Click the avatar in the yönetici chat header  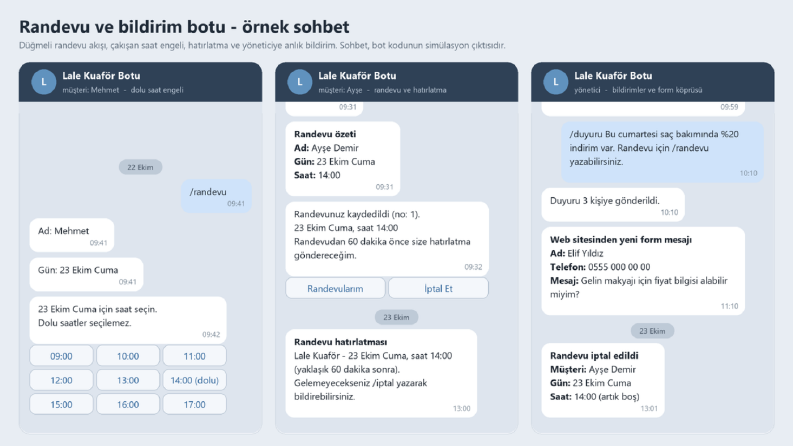pos(555,82)
